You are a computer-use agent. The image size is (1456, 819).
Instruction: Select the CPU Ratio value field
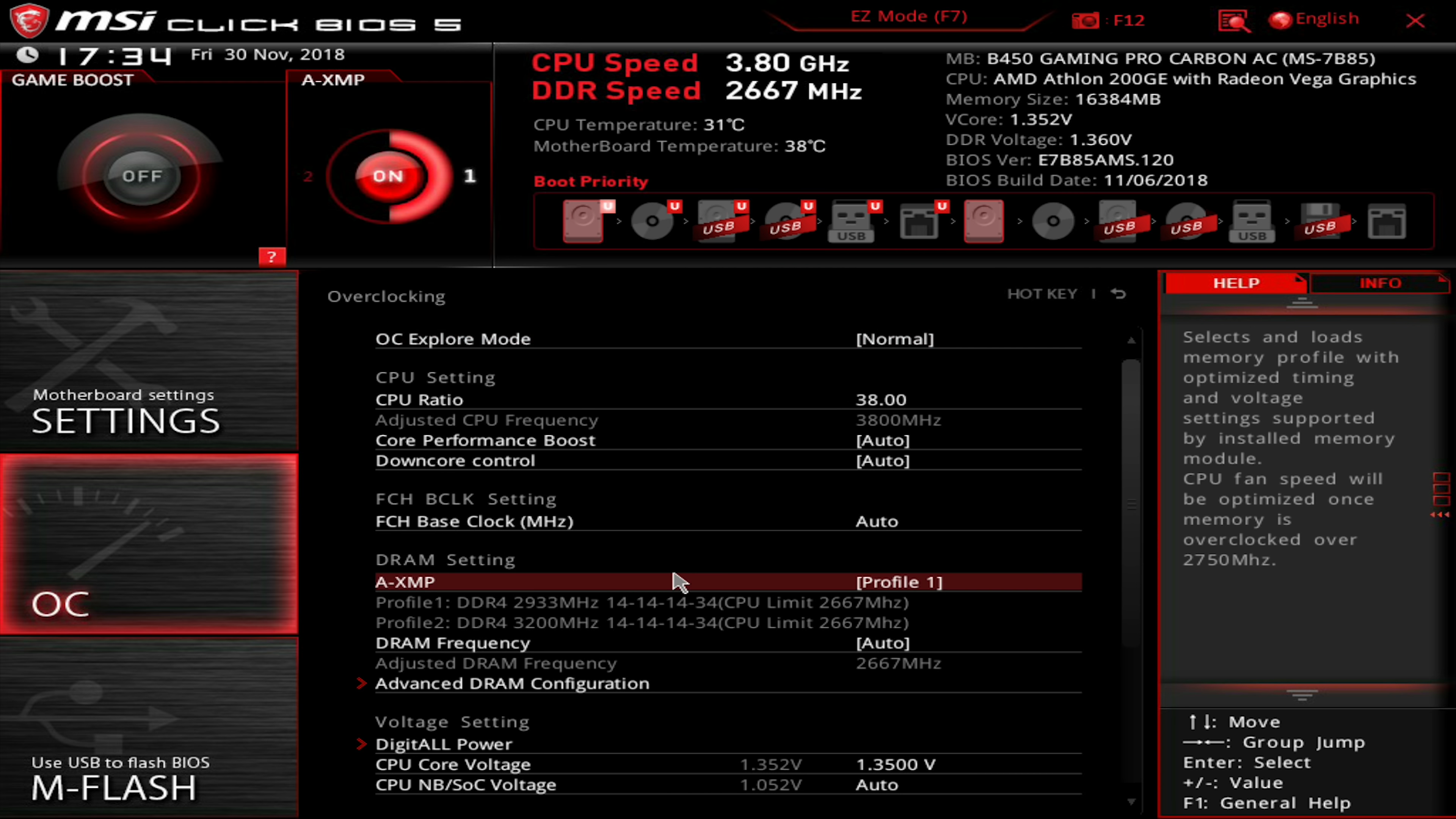tap(880, 400)
